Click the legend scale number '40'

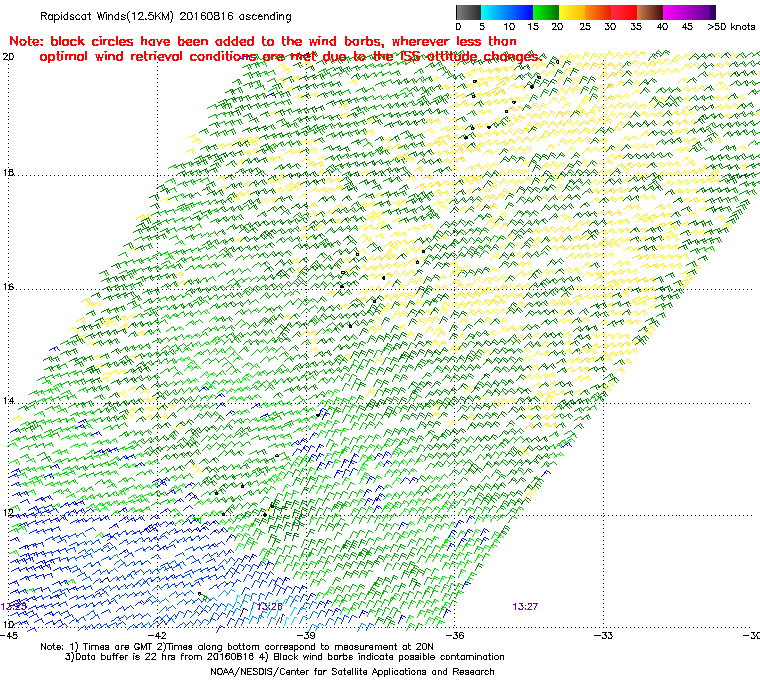coord(662,27)
